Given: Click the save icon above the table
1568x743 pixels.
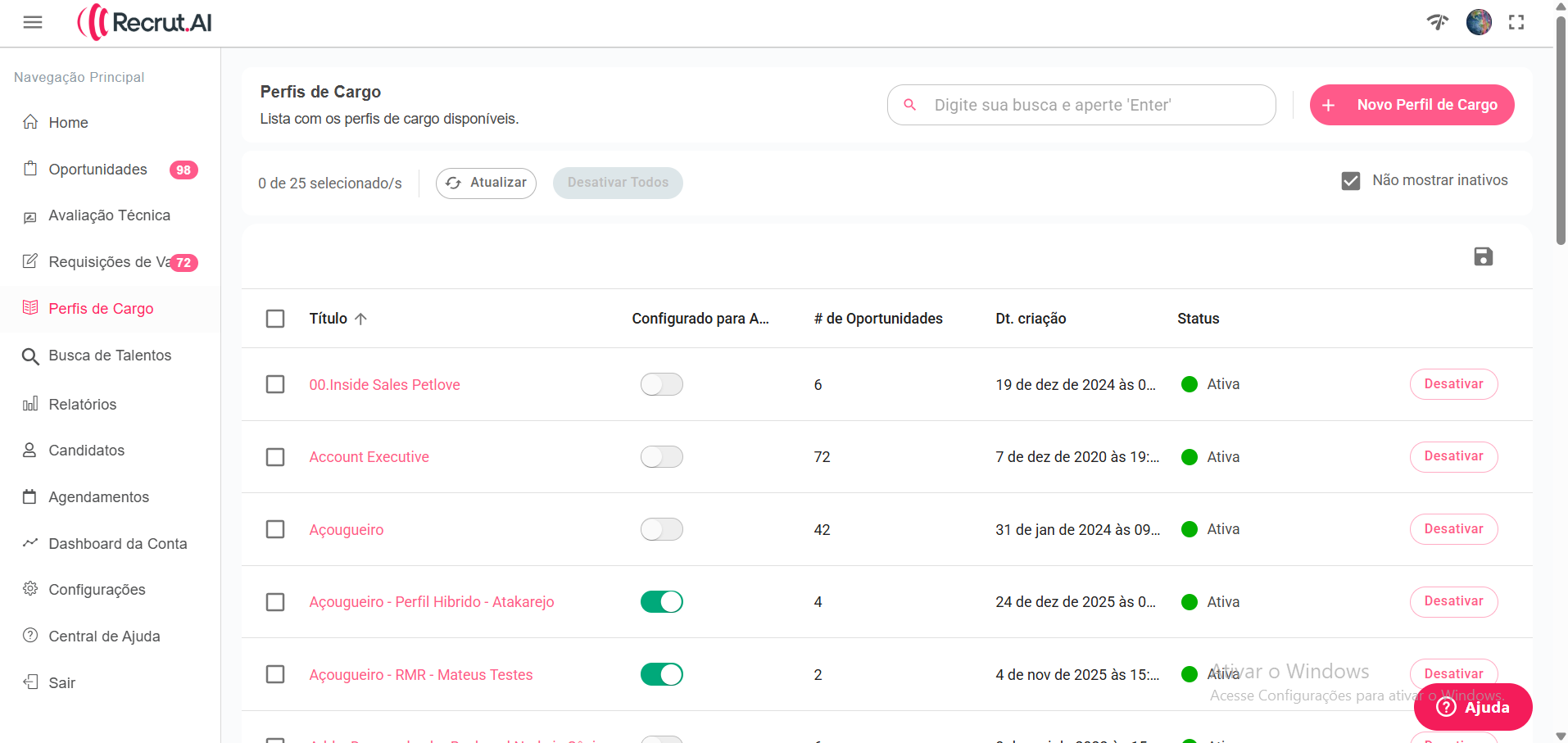Looking at the screenshot, I should click(x=1483, y=256).
